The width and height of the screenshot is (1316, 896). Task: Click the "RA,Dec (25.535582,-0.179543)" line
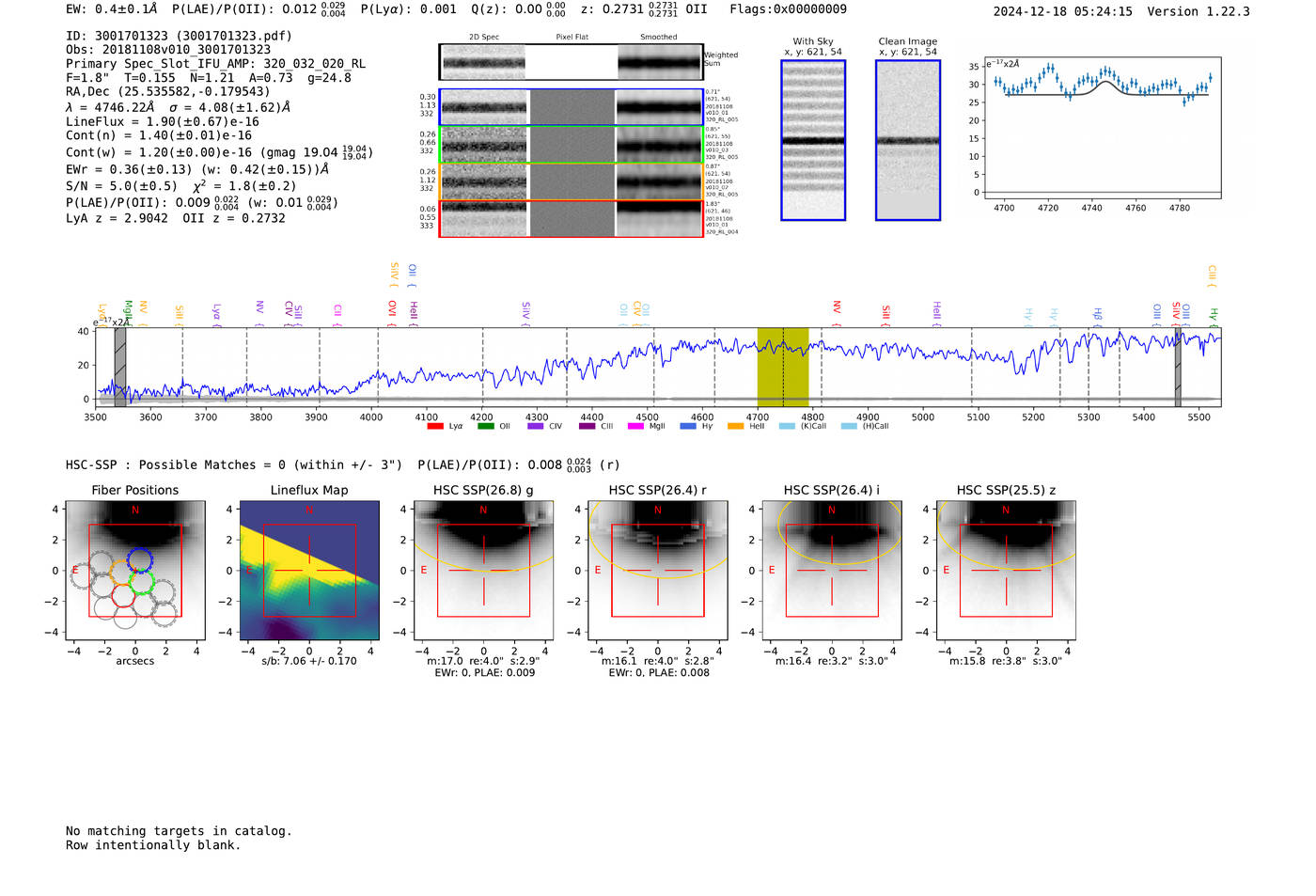coord(167,91)
